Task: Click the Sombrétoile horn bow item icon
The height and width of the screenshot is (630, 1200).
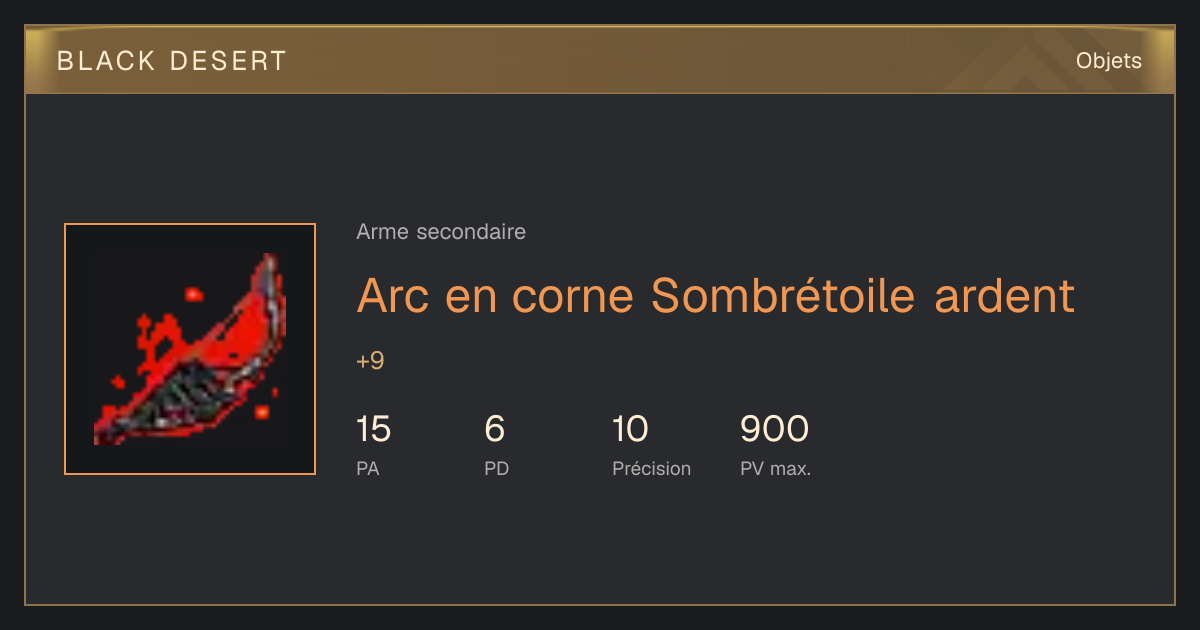Action: pyautogui.click(x=190, y=349)
